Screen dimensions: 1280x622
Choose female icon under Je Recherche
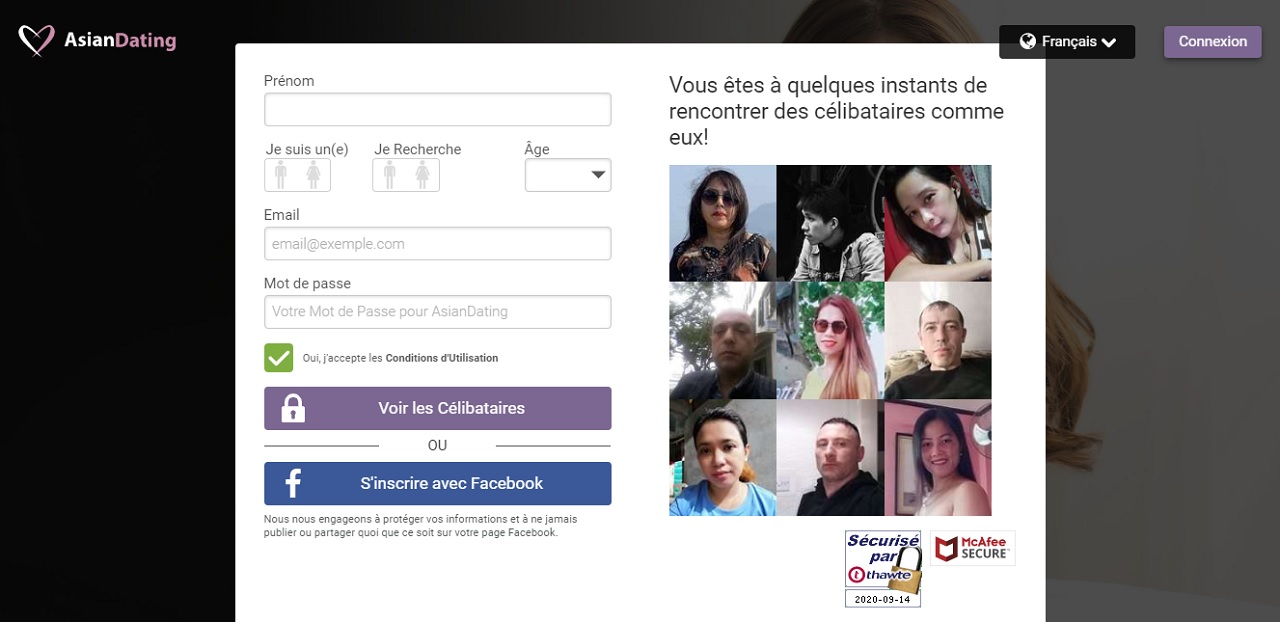pos(422,175)
